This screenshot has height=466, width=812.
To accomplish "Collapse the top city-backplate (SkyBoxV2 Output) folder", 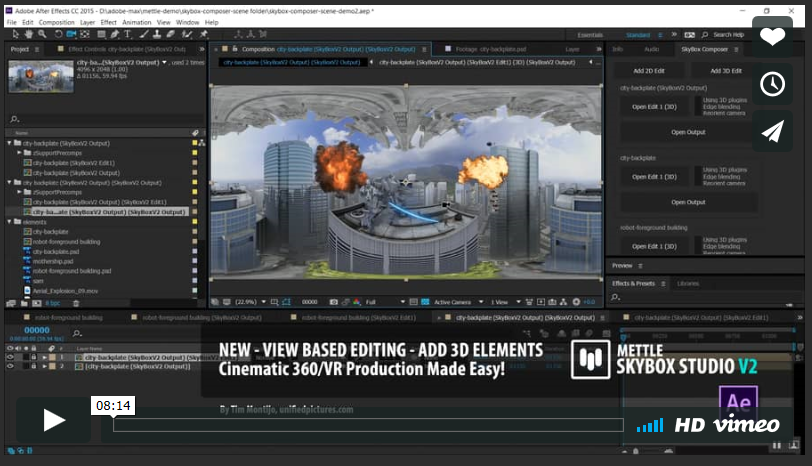I will [x=9, y=143].
